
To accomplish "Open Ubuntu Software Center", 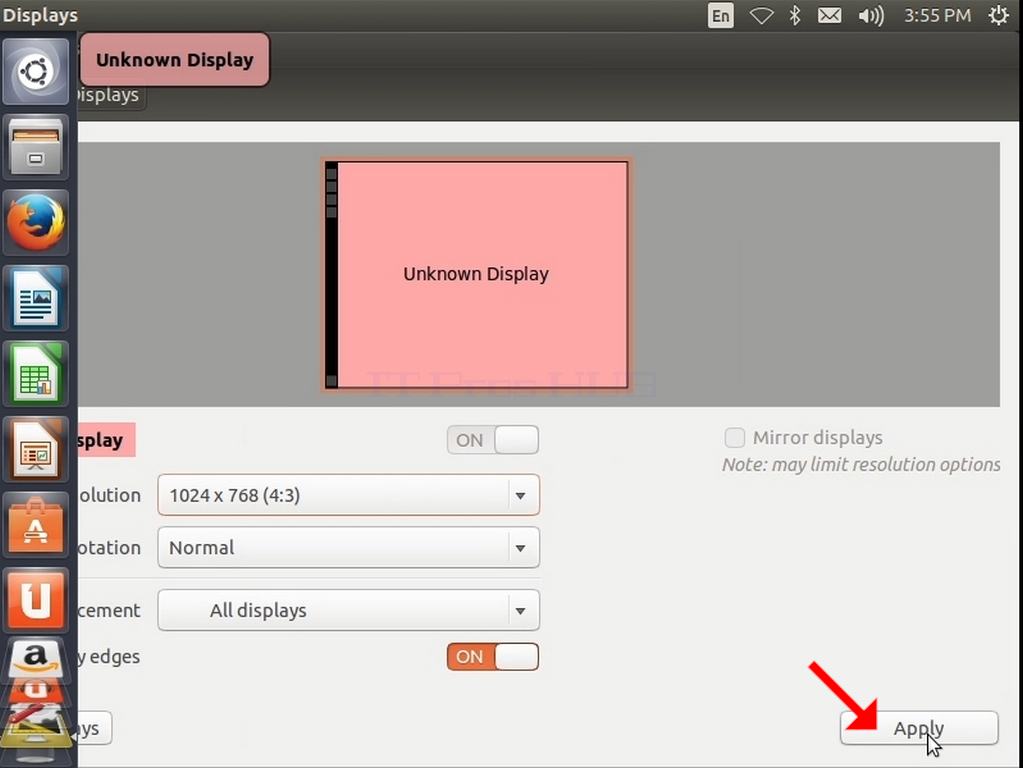I will 35,526.
